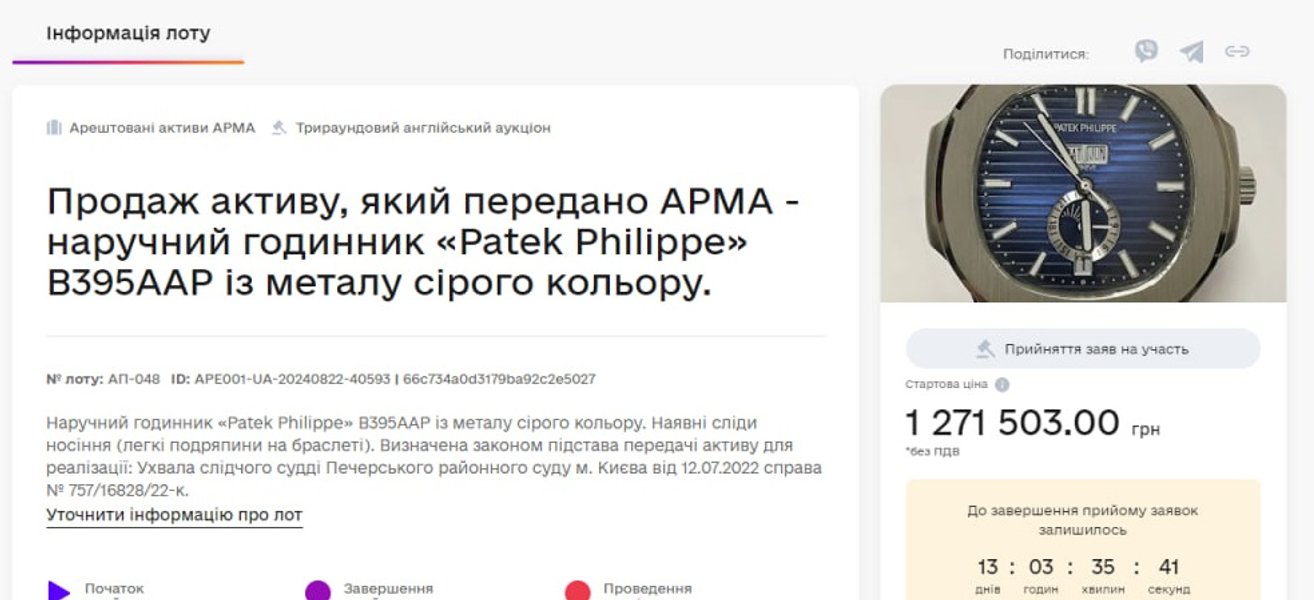Click the purple Завершення circle icon

pyautogui.click(x=318, y=591)
